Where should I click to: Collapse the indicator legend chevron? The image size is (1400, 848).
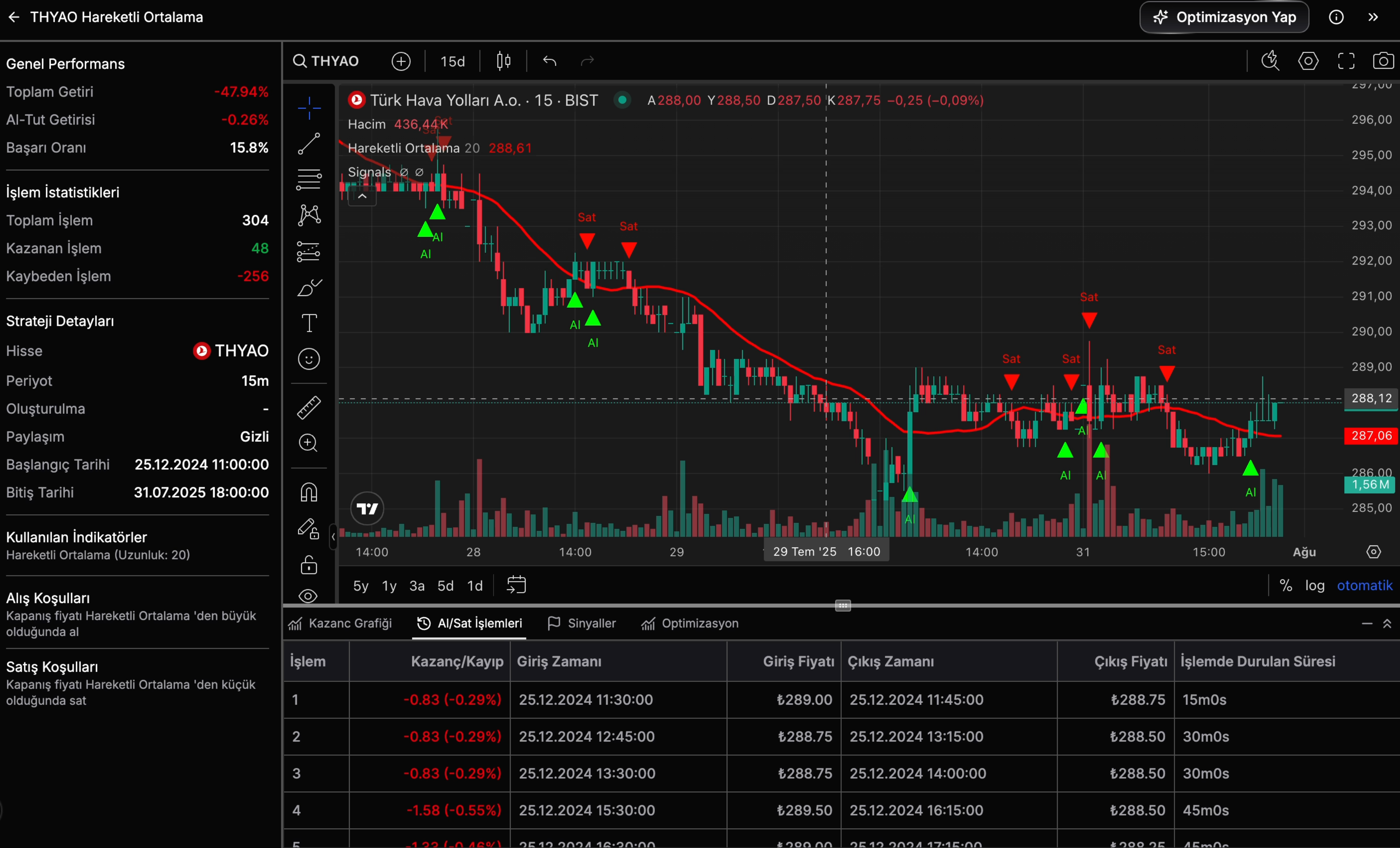362,196
